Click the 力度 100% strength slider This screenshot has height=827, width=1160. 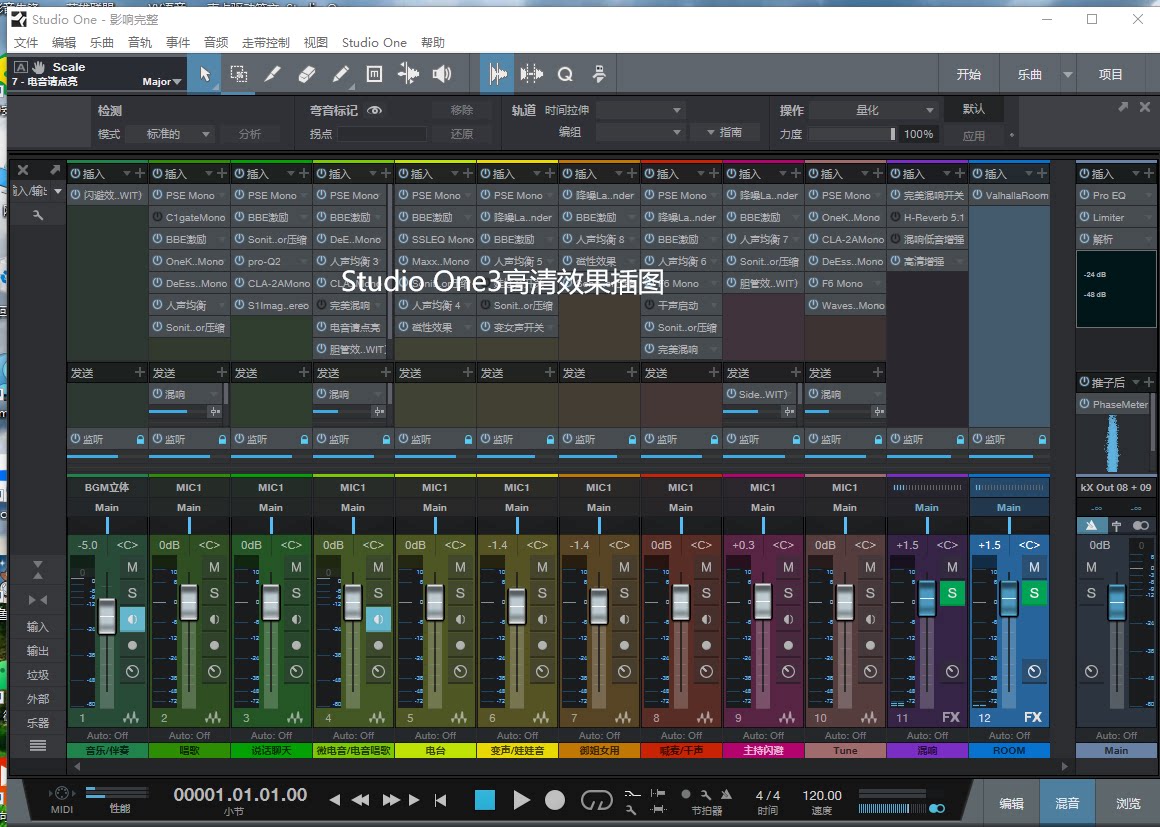coord(853,134)
